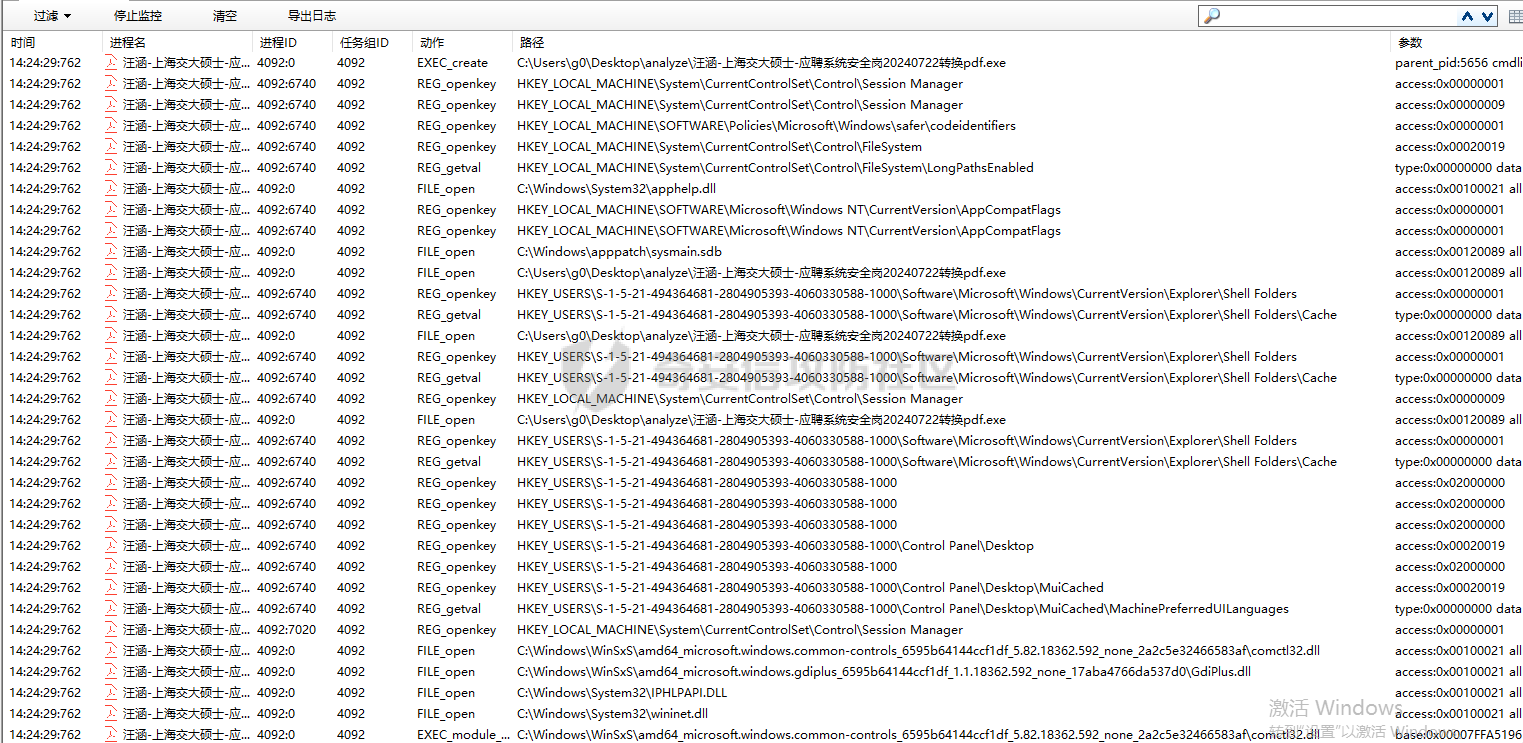This screenshot has width=1523, height=743.
Task: Sort by the 进程ID column header
Action: (x=278, y=42)
